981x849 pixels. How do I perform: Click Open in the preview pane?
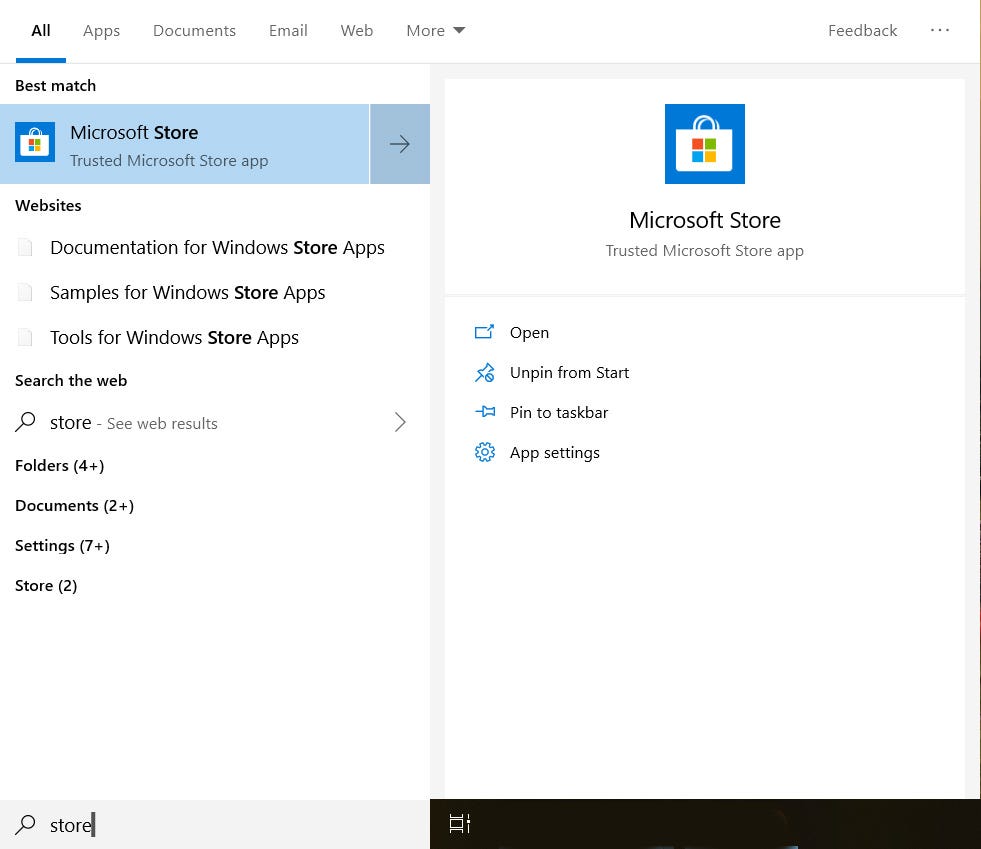click(x=529, y=332)
